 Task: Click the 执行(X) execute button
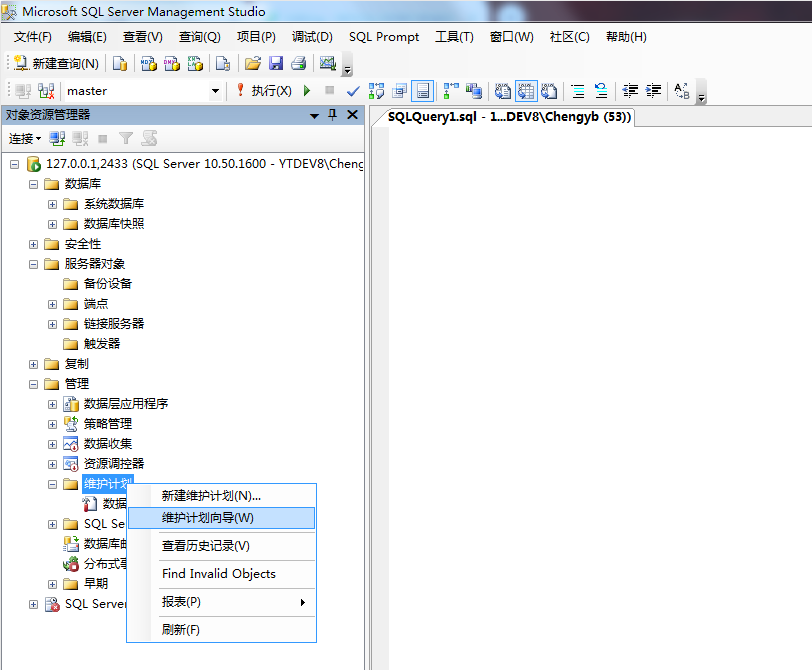click(264, 91)
